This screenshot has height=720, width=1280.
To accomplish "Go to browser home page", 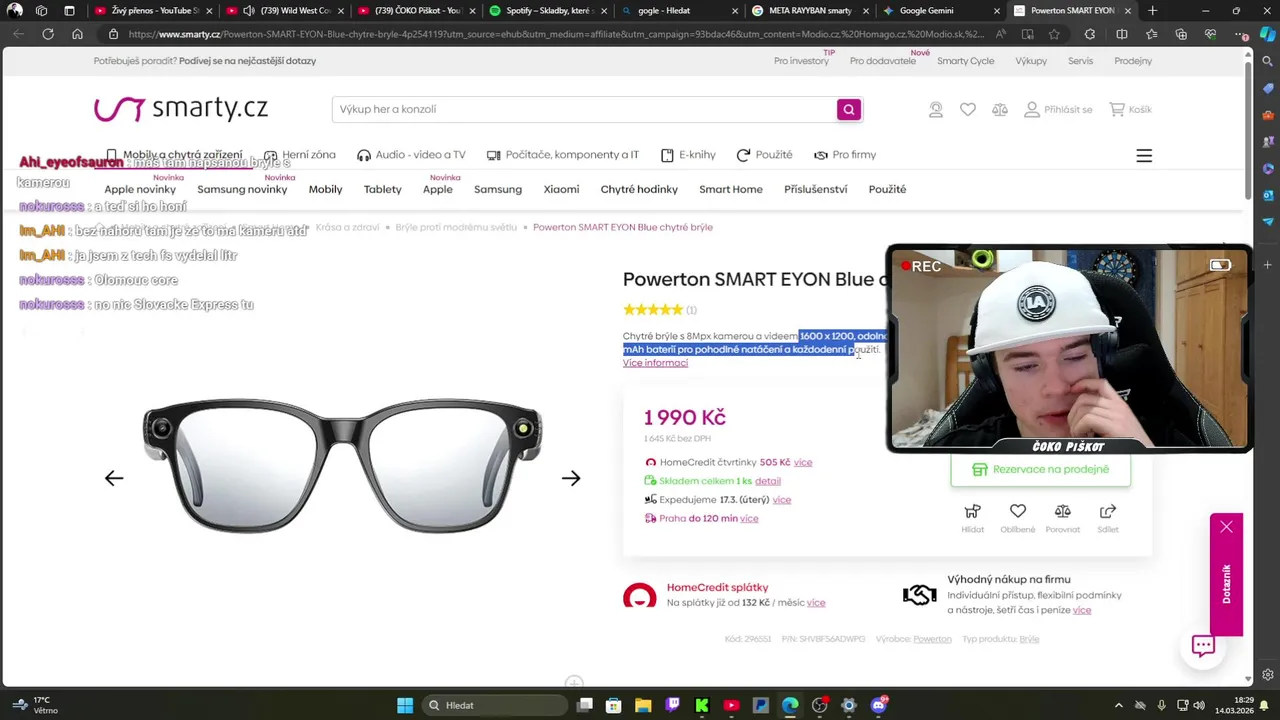I will [77, 34].
